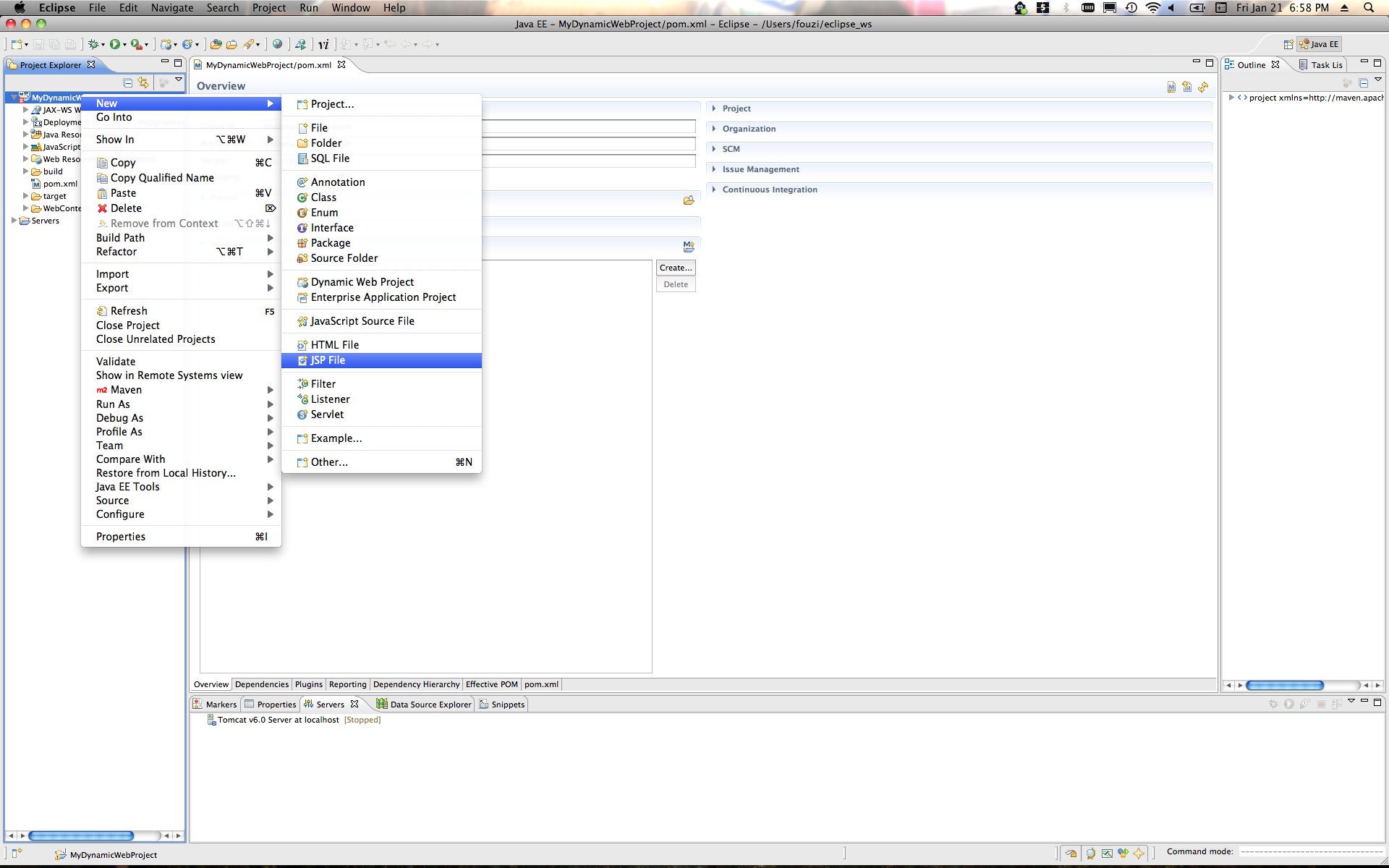Click the Delete button below Create

click(676, 284)
